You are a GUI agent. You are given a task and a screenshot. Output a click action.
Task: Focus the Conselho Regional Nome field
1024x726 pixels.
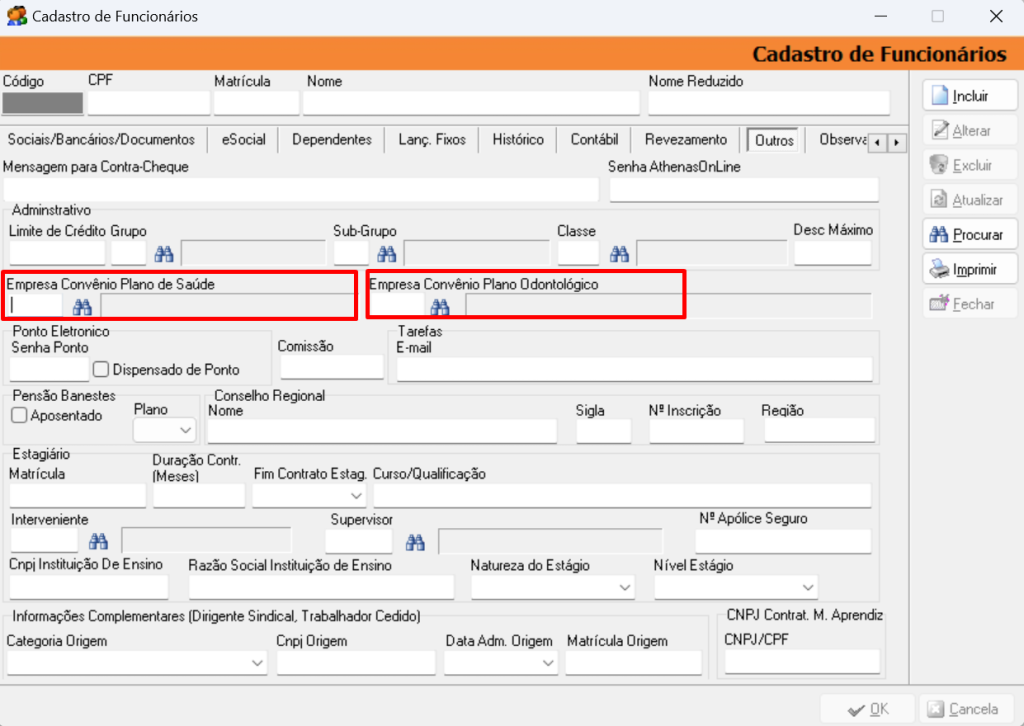[x=382, y=431]
